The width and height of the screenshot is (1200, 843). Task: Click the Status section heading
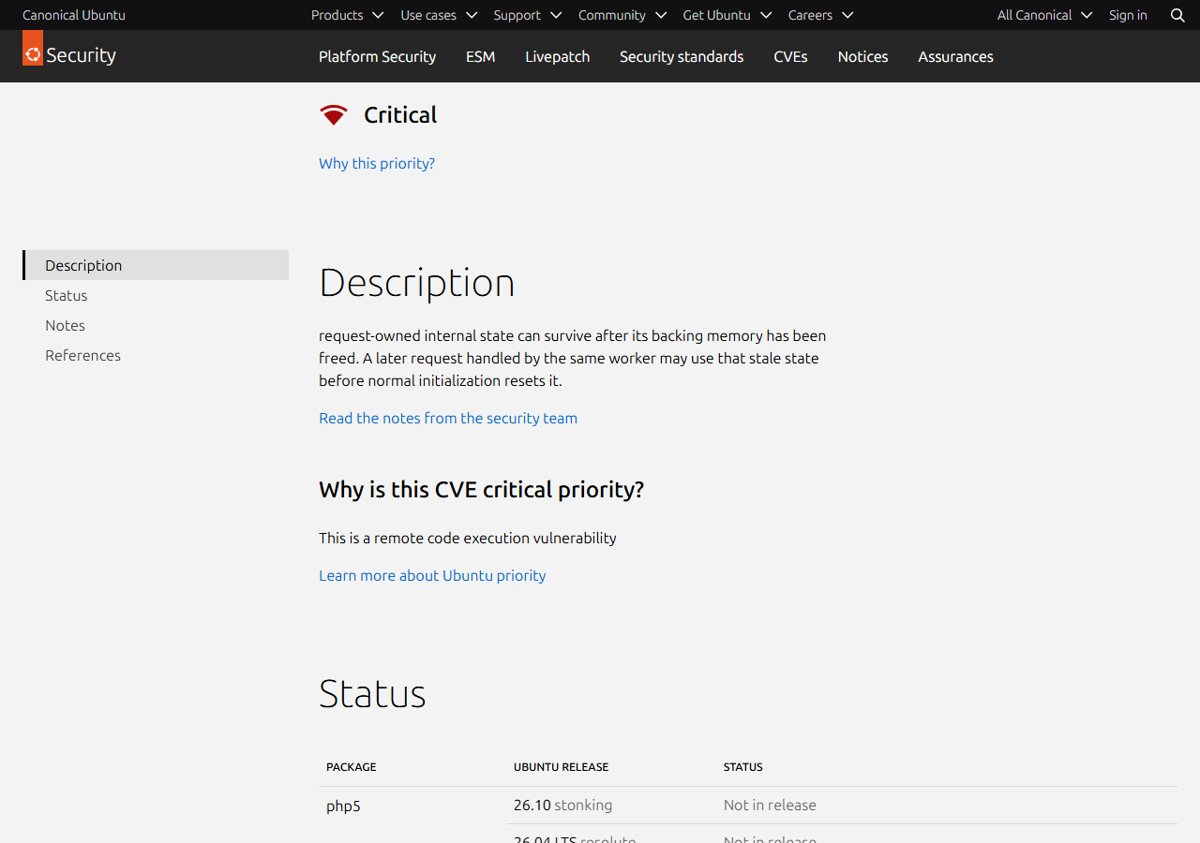pos(372,693)
